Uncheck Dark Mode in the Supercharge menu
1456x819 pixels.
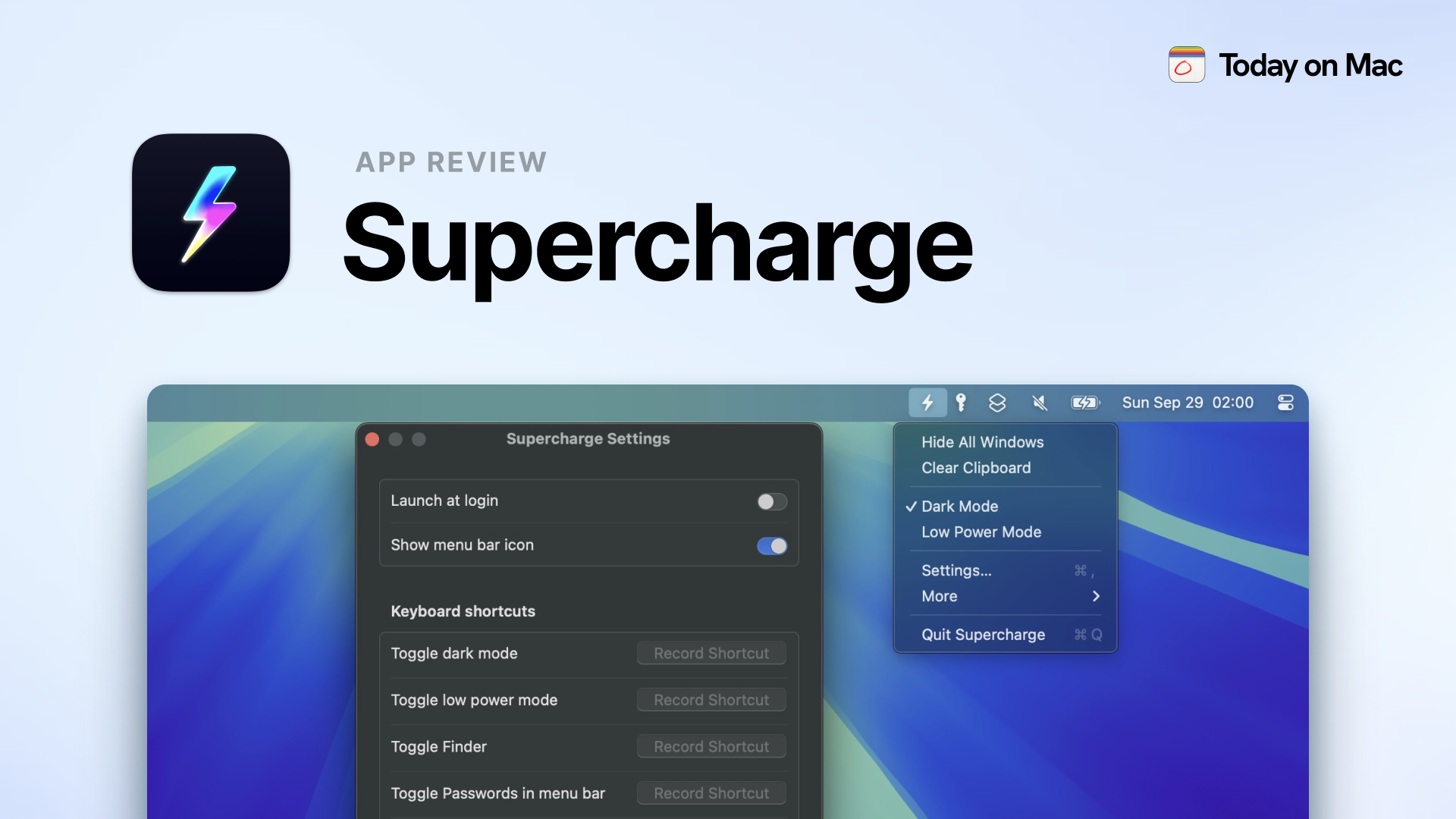(959, 506)
